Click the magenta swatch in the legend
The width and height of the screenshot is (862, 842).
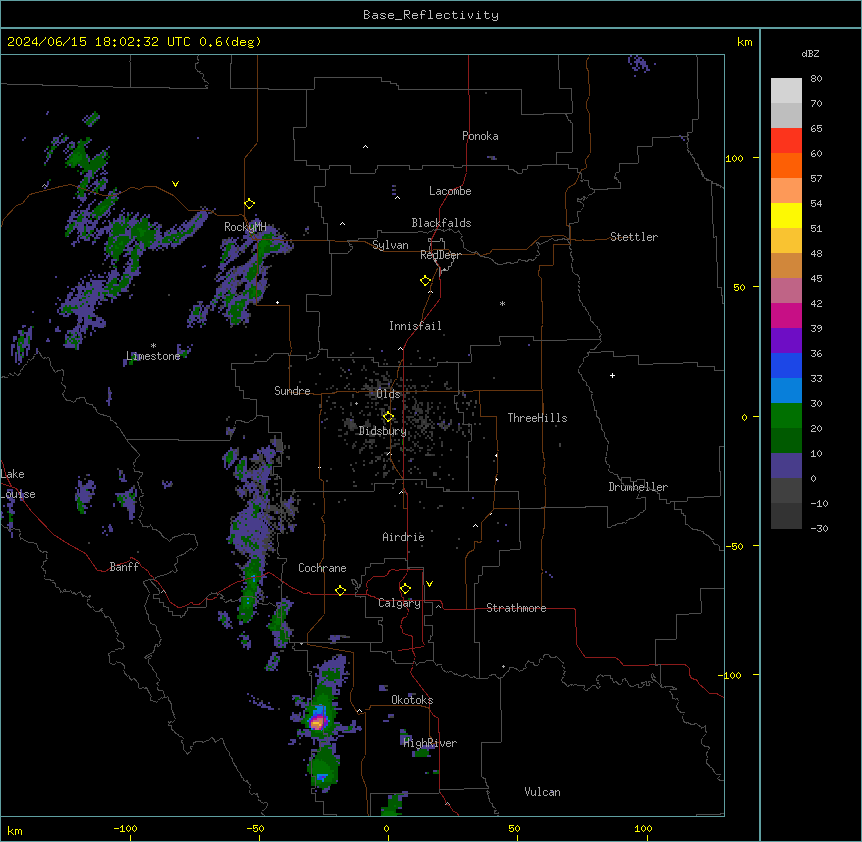[x=786, y=315]
